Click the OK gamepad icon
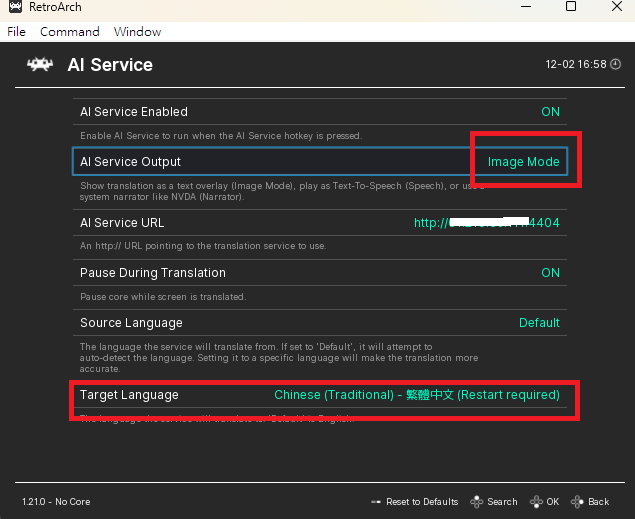This screenshot has width=635, height=519. click(x=536, y=502)
